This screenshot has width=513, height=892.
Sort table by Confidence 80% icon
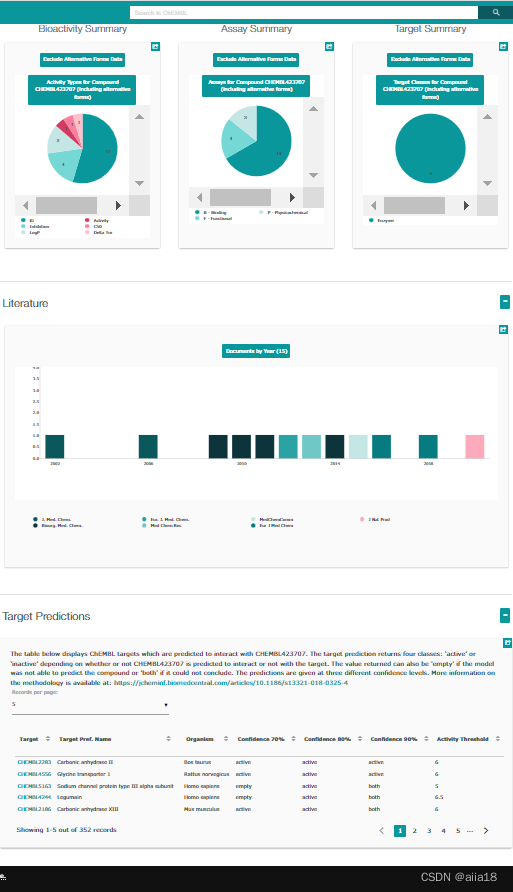360,739
